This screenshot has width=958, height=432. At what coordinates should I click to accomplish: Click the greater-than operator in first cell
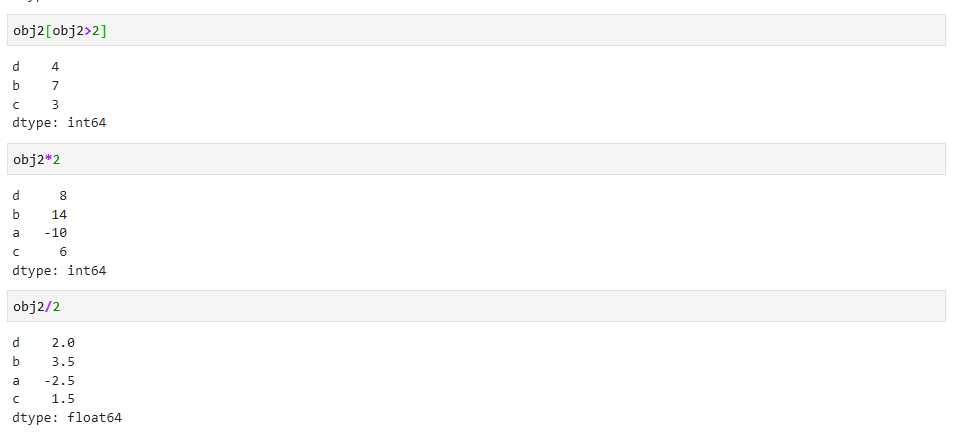tap(87, 31)
